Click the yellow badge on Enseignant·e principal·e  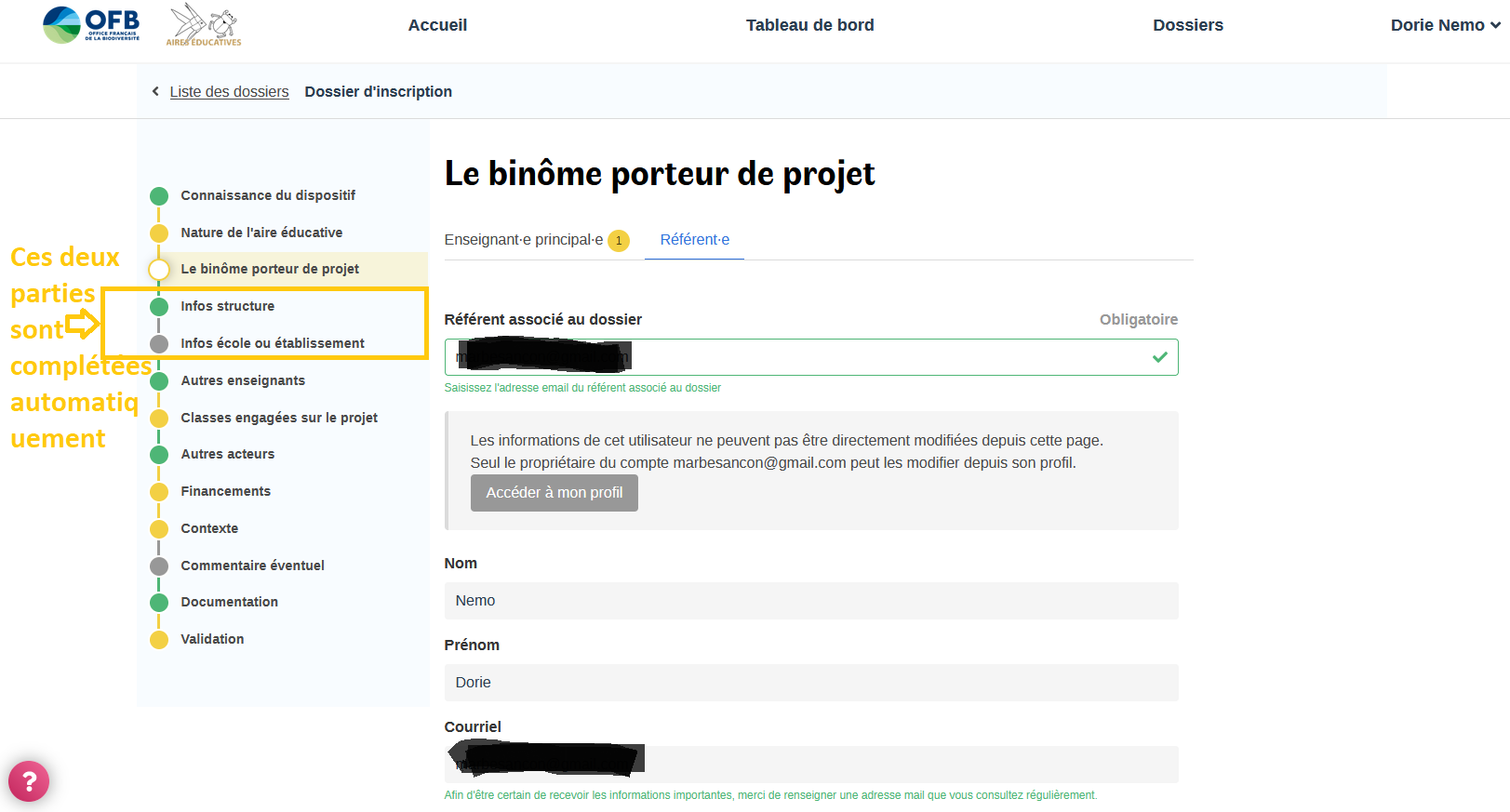click(619, 241)
